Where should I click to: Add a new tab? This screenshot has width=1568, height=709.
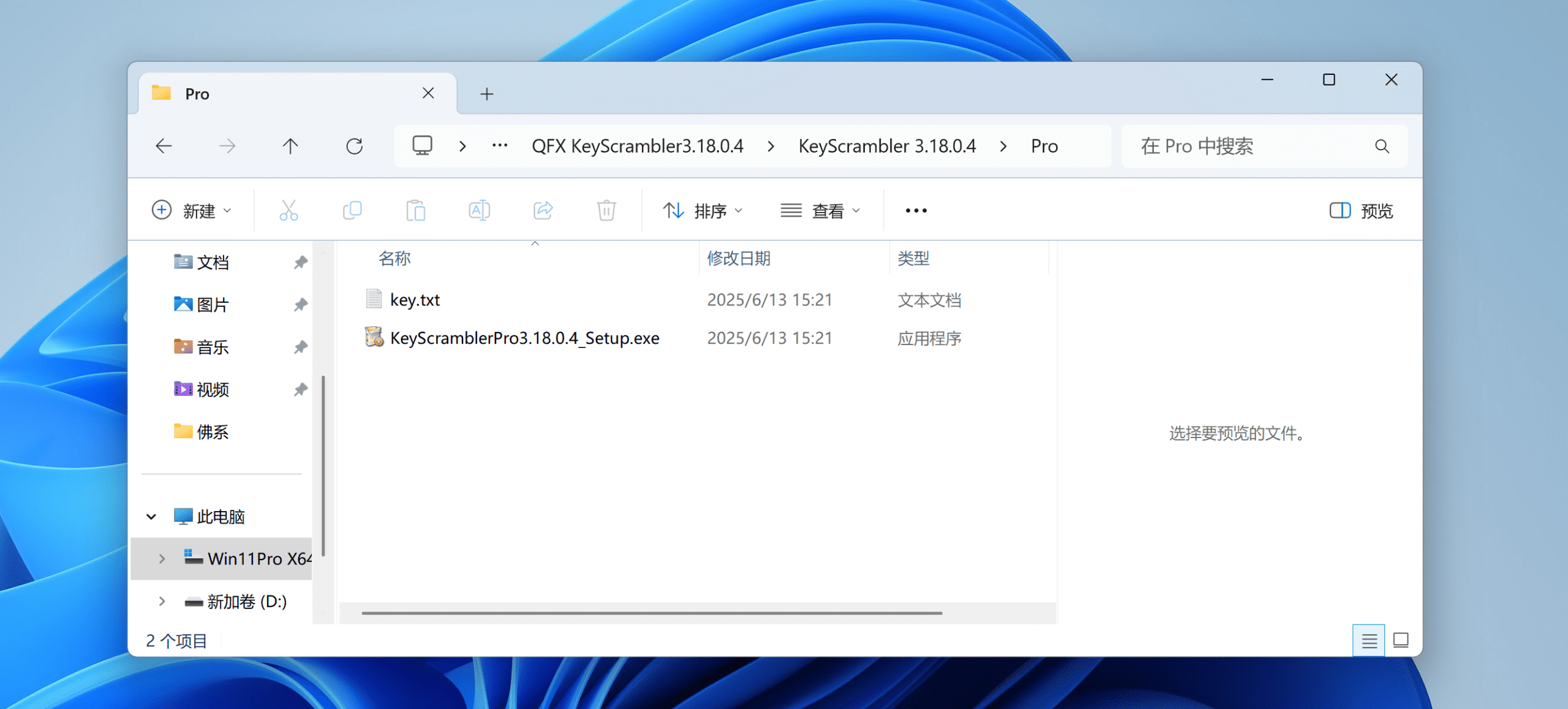(x=486, y=94)
